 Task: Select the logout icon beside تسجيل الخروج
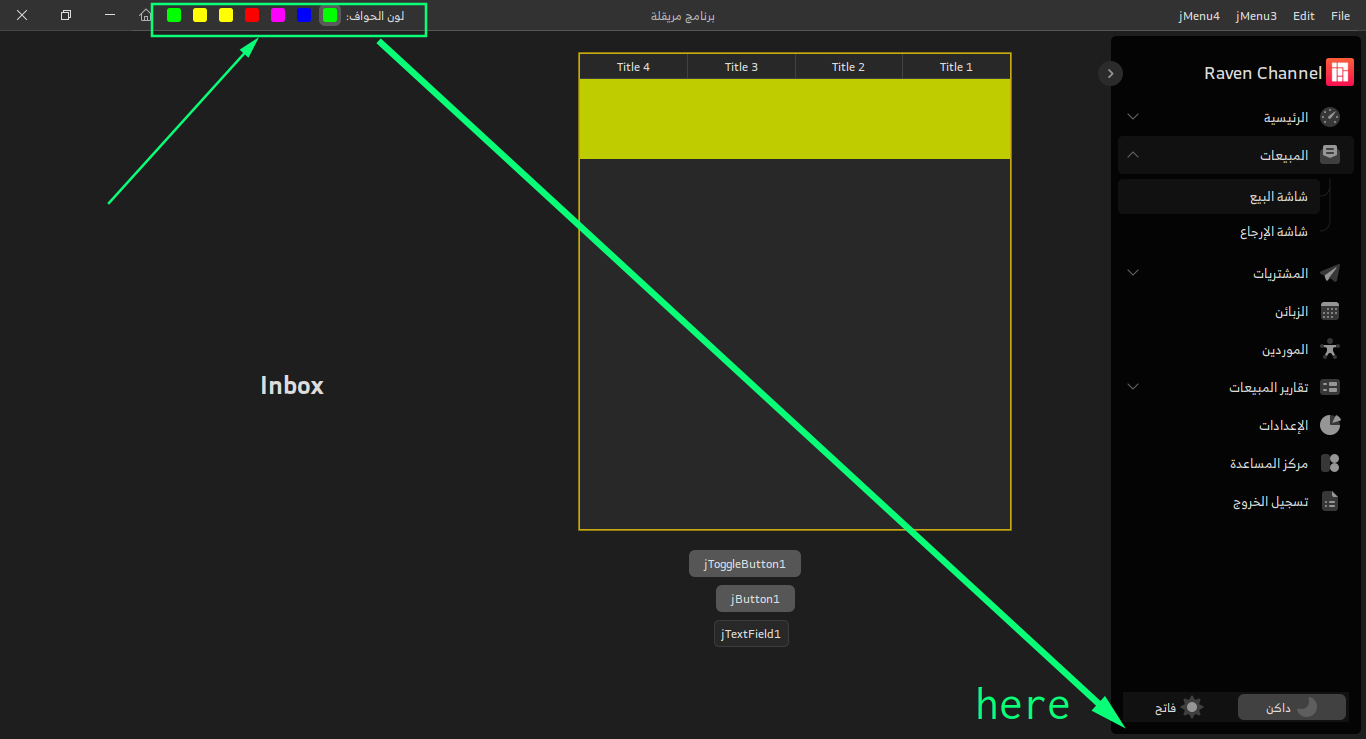pyautogui.click(x=1330, y=500)
